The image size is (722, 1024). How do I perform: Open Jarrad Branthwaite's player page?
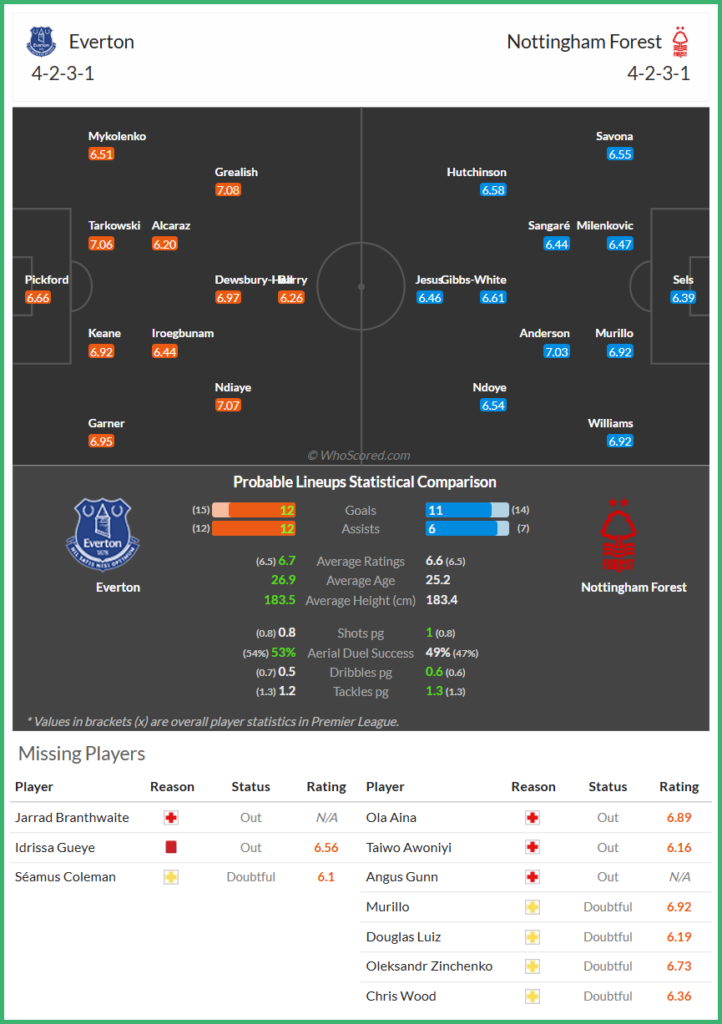tap(72, 817)
